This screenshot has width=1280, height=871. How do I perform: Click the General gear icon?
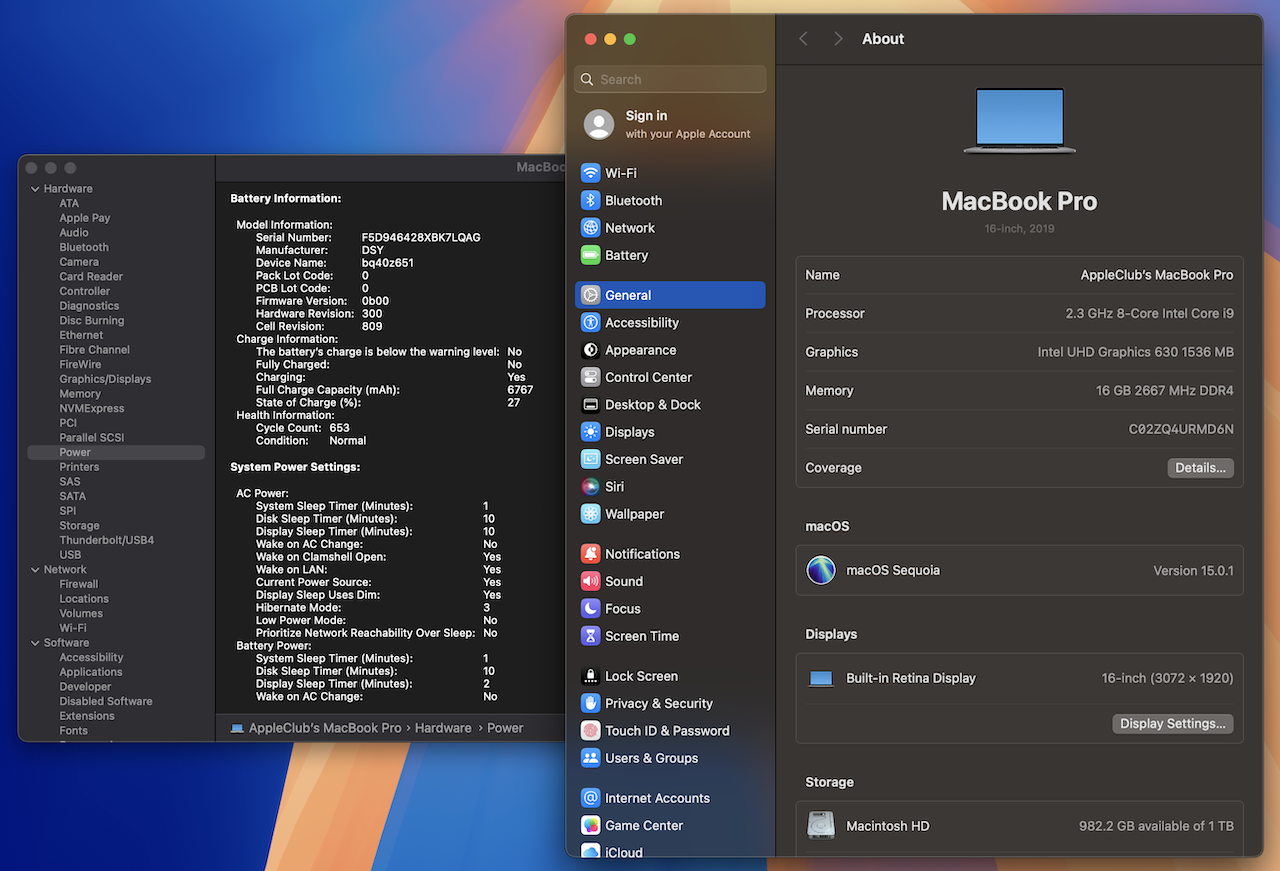pos(590,295)
